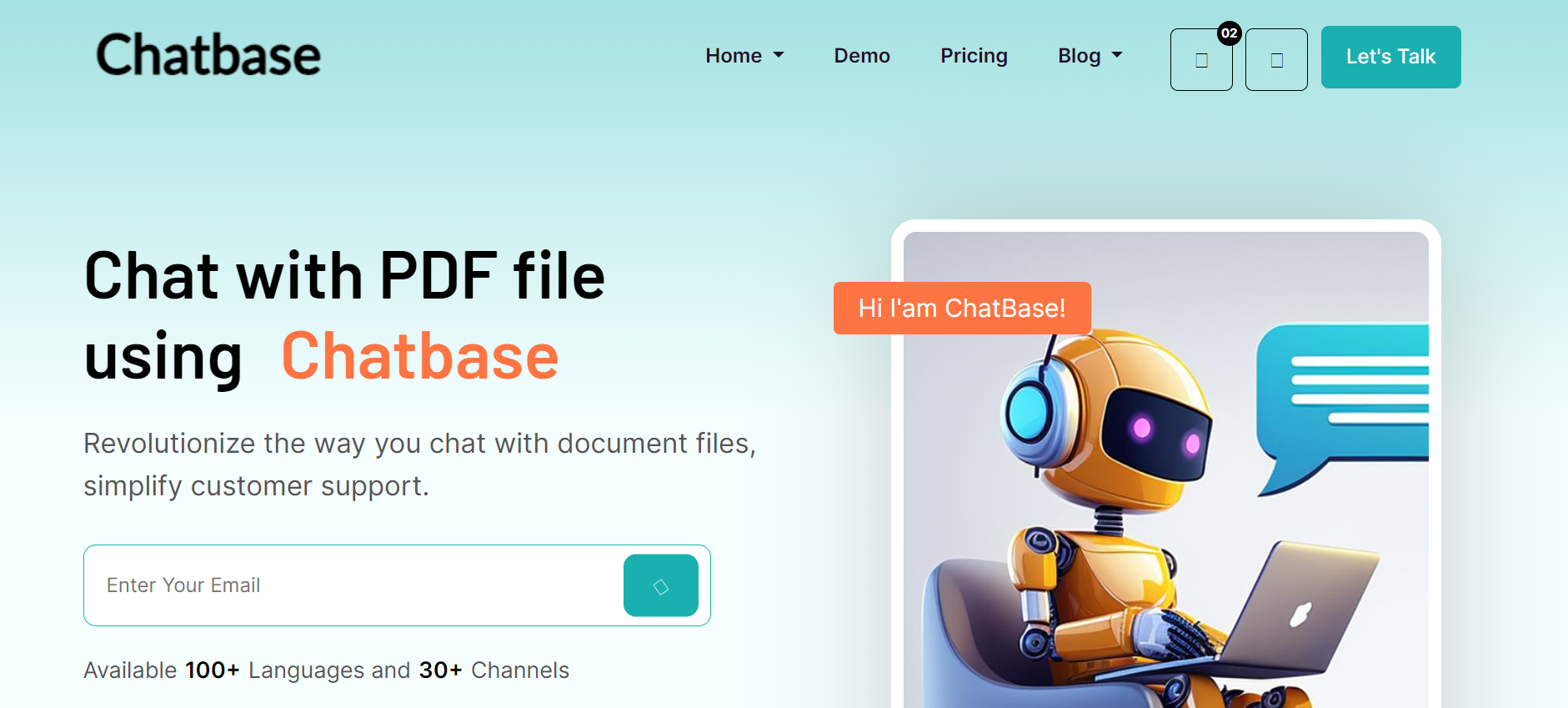Submit email with the teal send button

[x=661, y=585]
